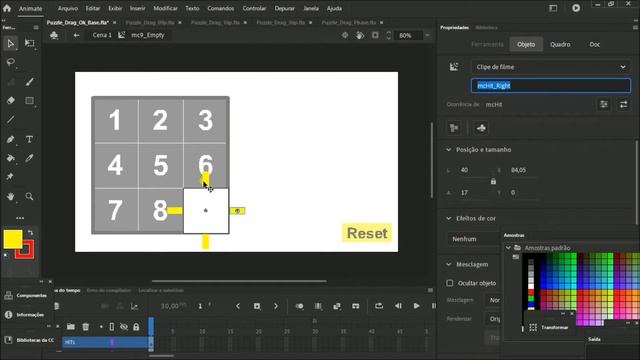Toggle lock all layers padlock icon
The width and height of the screenshot is (640, 360).
tap(136, 327)
